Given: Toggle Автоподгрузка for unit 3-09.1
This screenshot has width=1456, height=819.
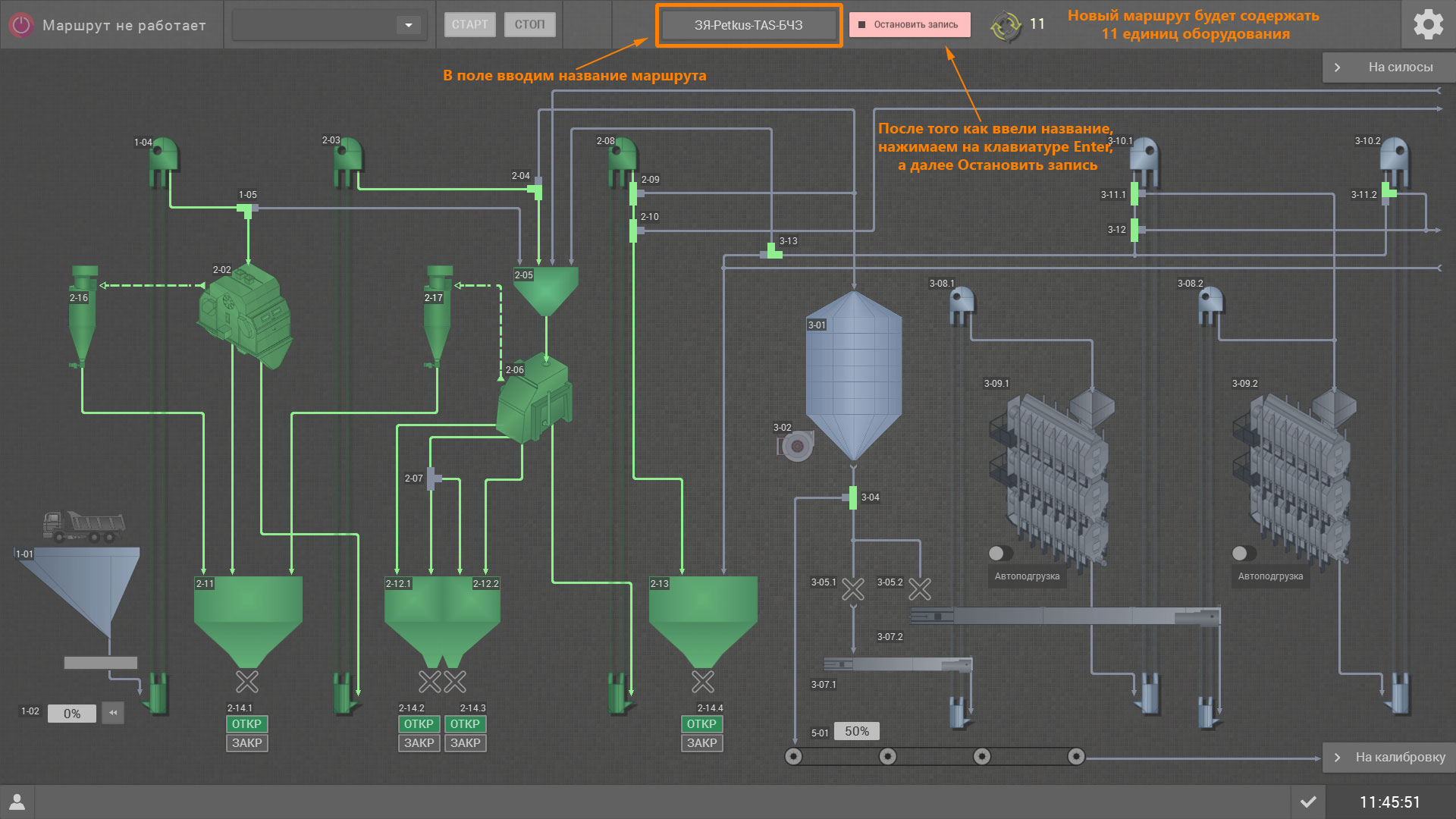Looking at the screenshot, I should click(x=1000, y=553).
